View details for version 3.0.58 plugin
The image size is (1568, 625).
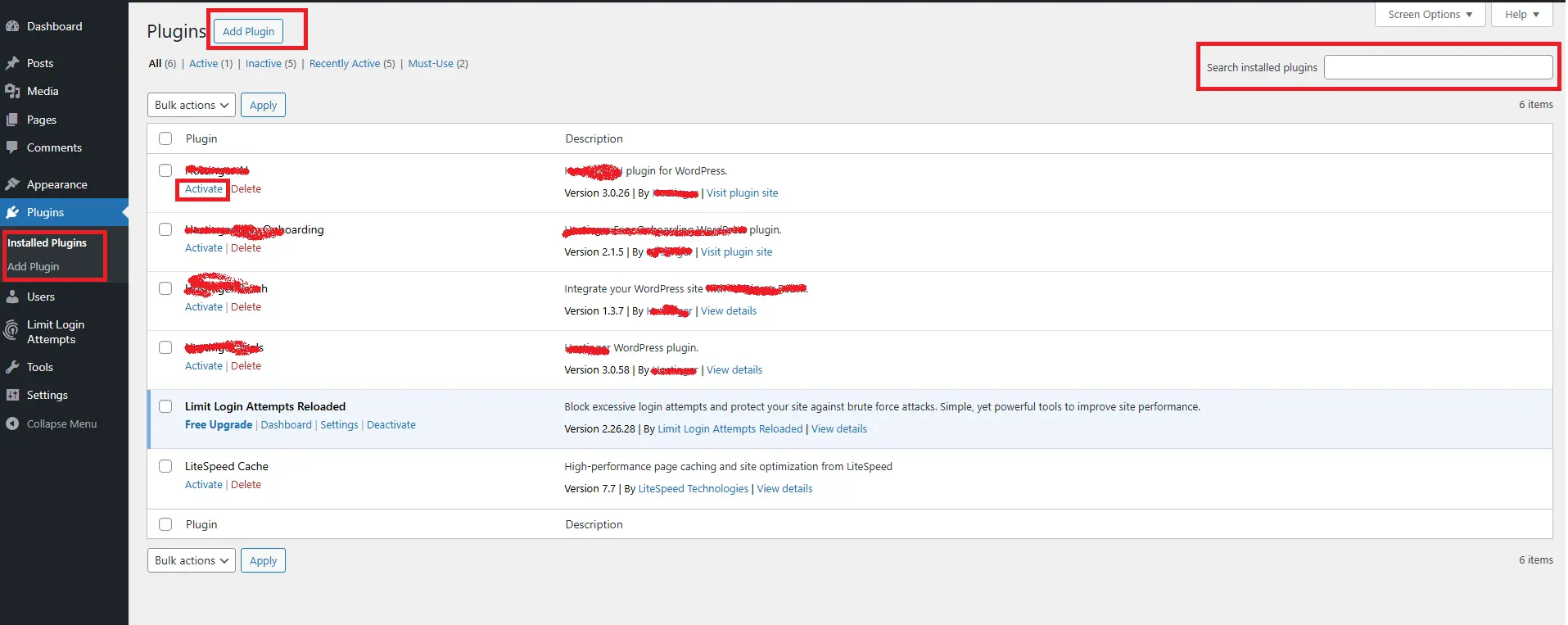(734, 369)
